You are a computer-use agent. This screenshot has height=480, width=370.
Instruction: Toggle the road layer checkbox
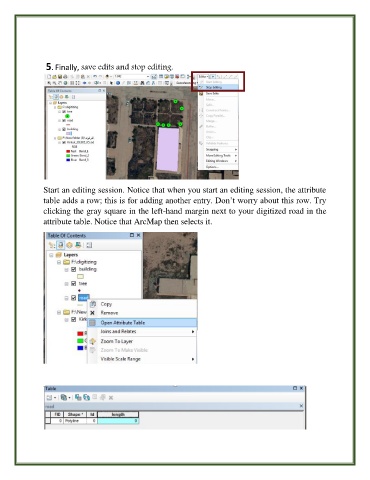[74, 298]
